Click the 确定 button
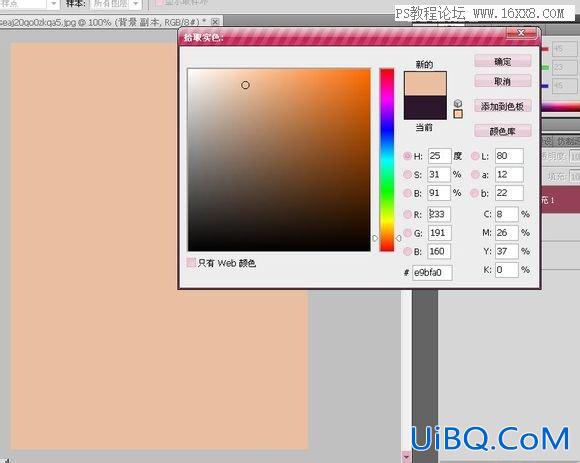This screenshot has height=463, width=580. (503, 61)
